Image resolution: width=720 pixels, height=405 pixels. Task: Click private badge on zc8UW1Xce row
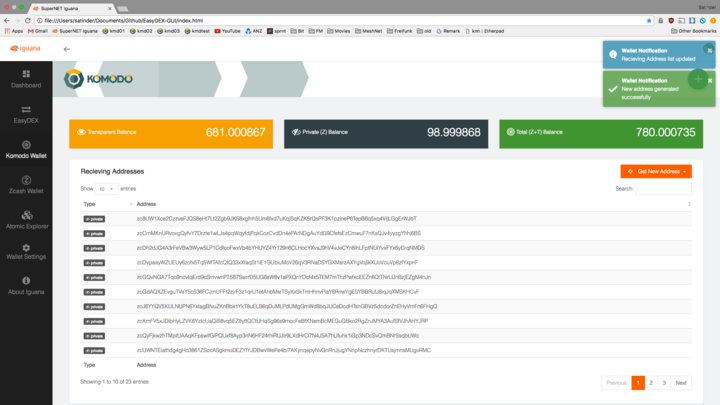pyautogui.click(x=94, y=219)
